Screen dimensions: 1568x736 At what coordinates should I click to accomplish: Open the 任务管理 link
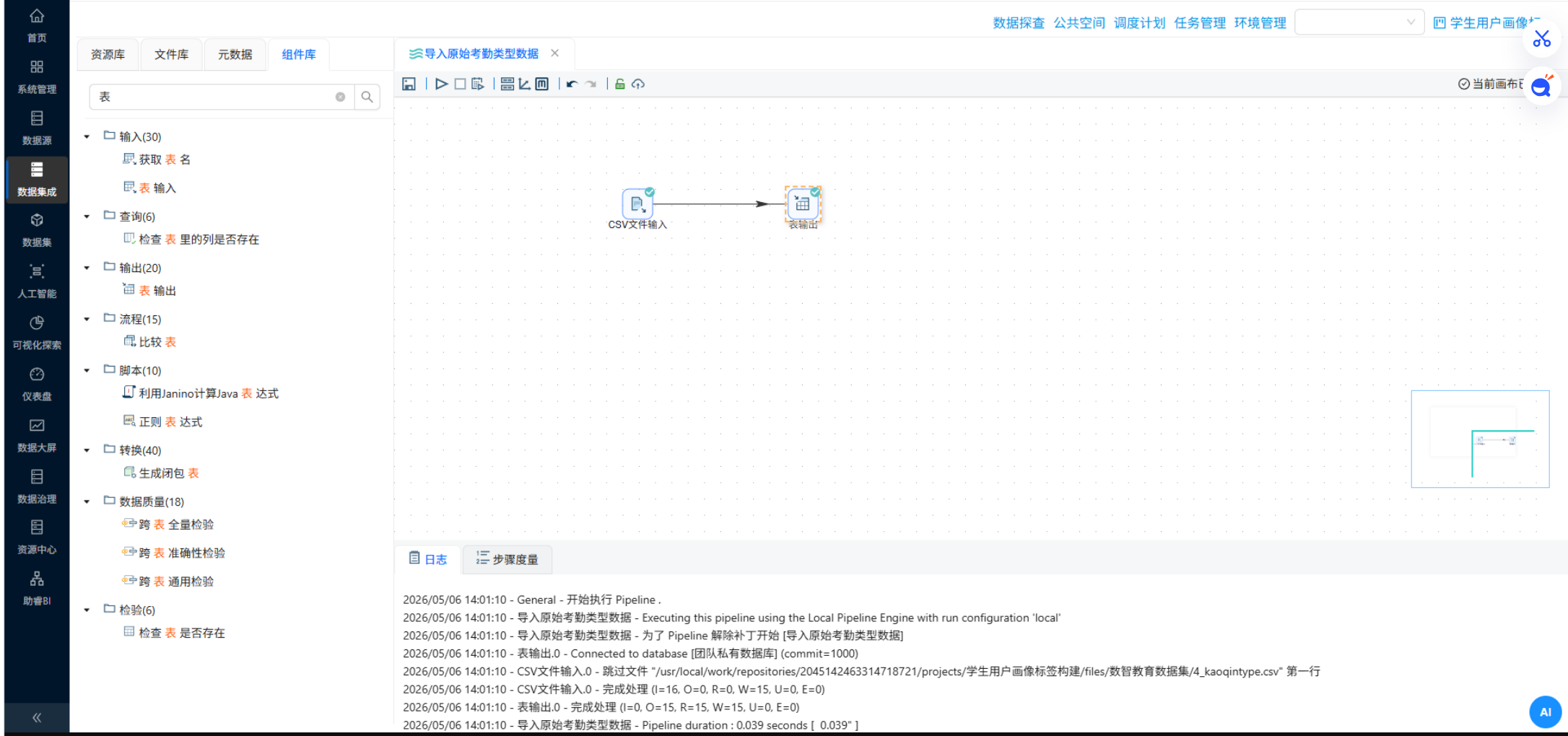[1200, 23]
